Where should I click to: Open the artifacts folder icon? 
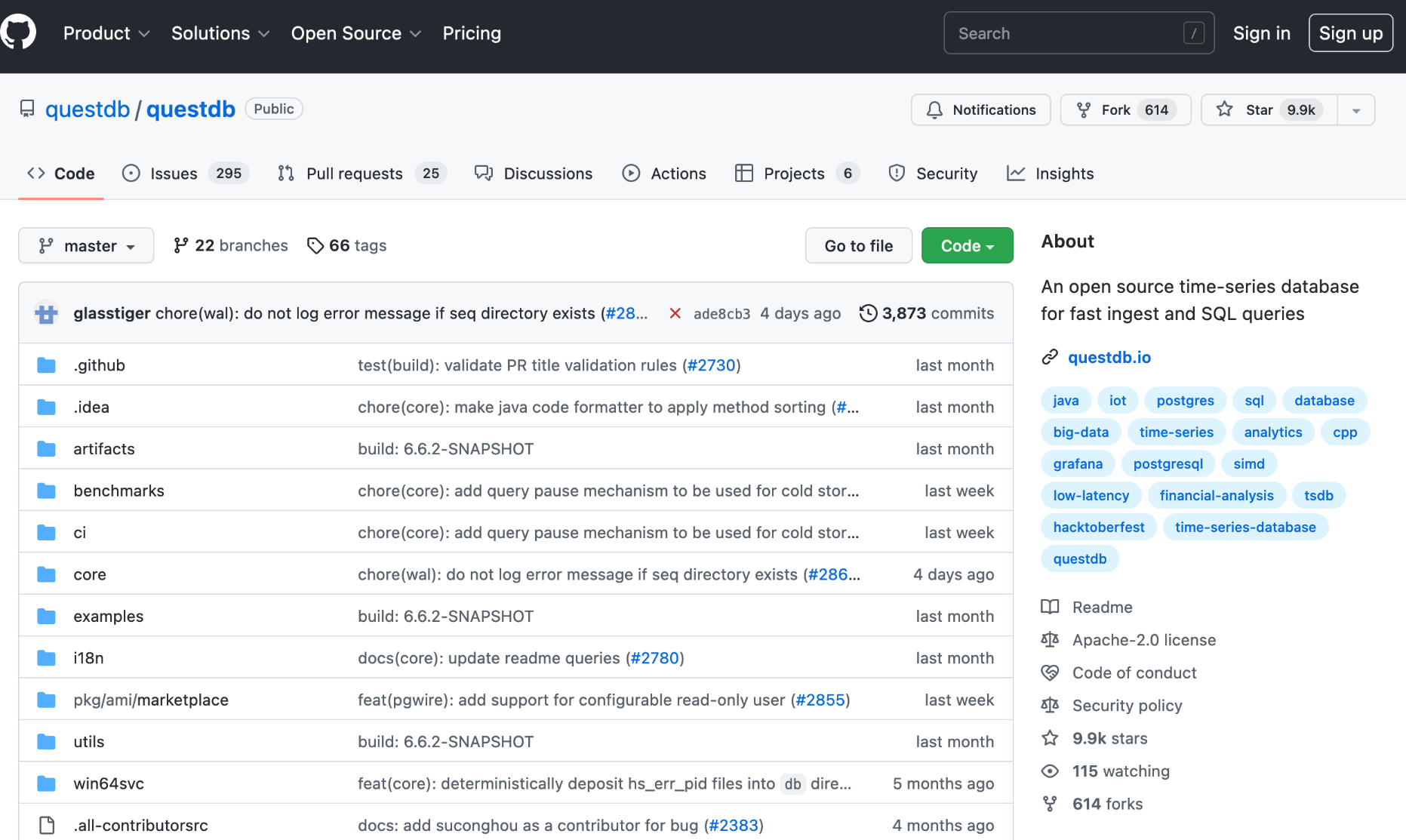[47, 449]
